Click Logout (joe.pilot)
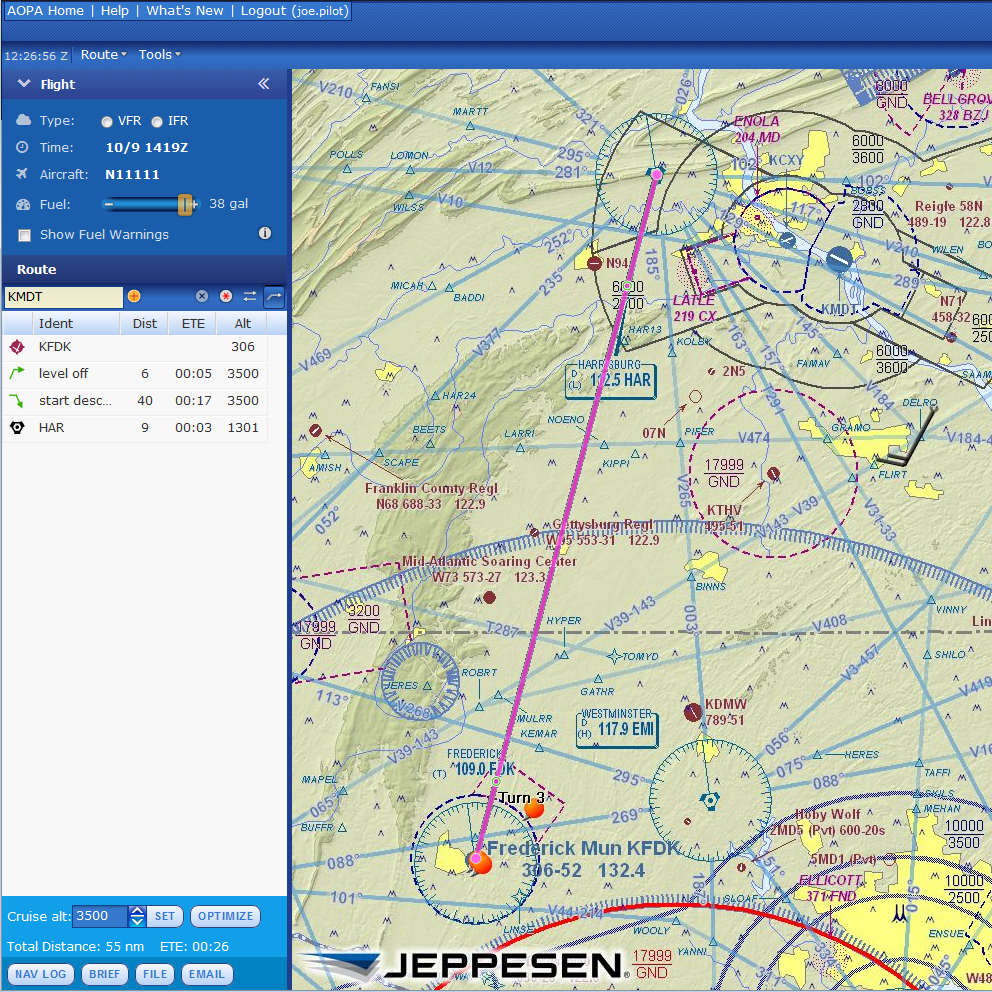992x992 pixels. coord(295,11)
